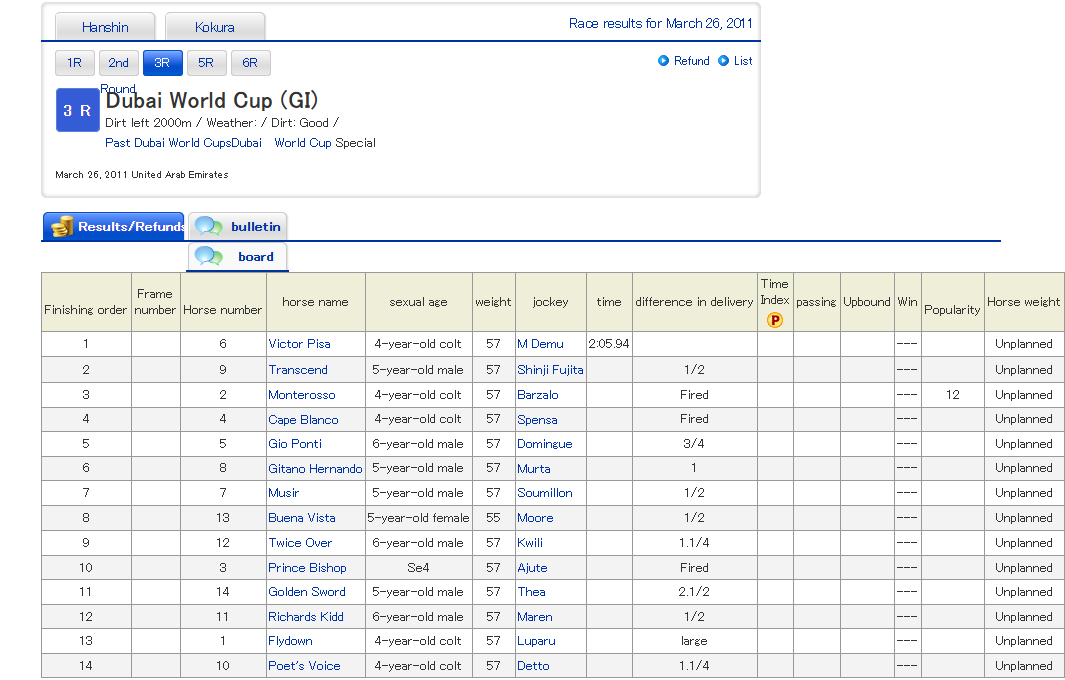Open jockey Detto's profile
1065x680 pixels.
tap(533, 666)
